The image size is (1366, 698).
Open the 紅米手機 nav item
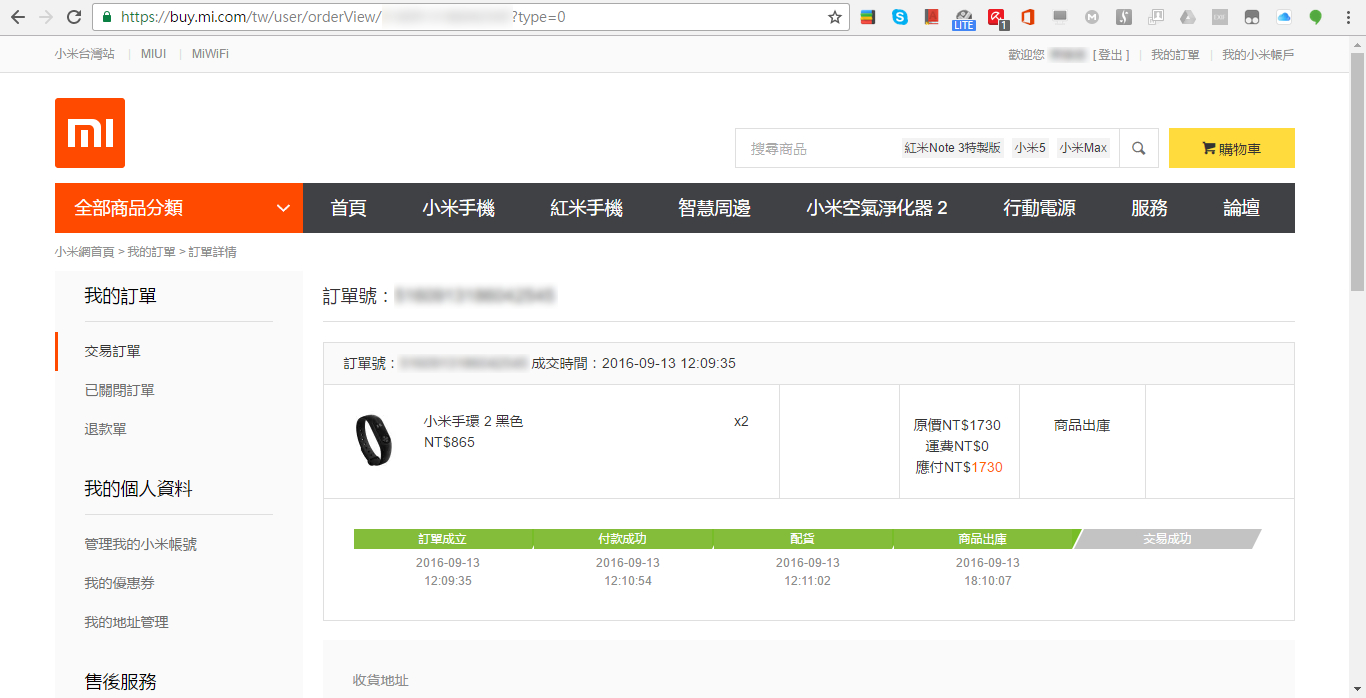pyautogui.click(x=587, y=208)
